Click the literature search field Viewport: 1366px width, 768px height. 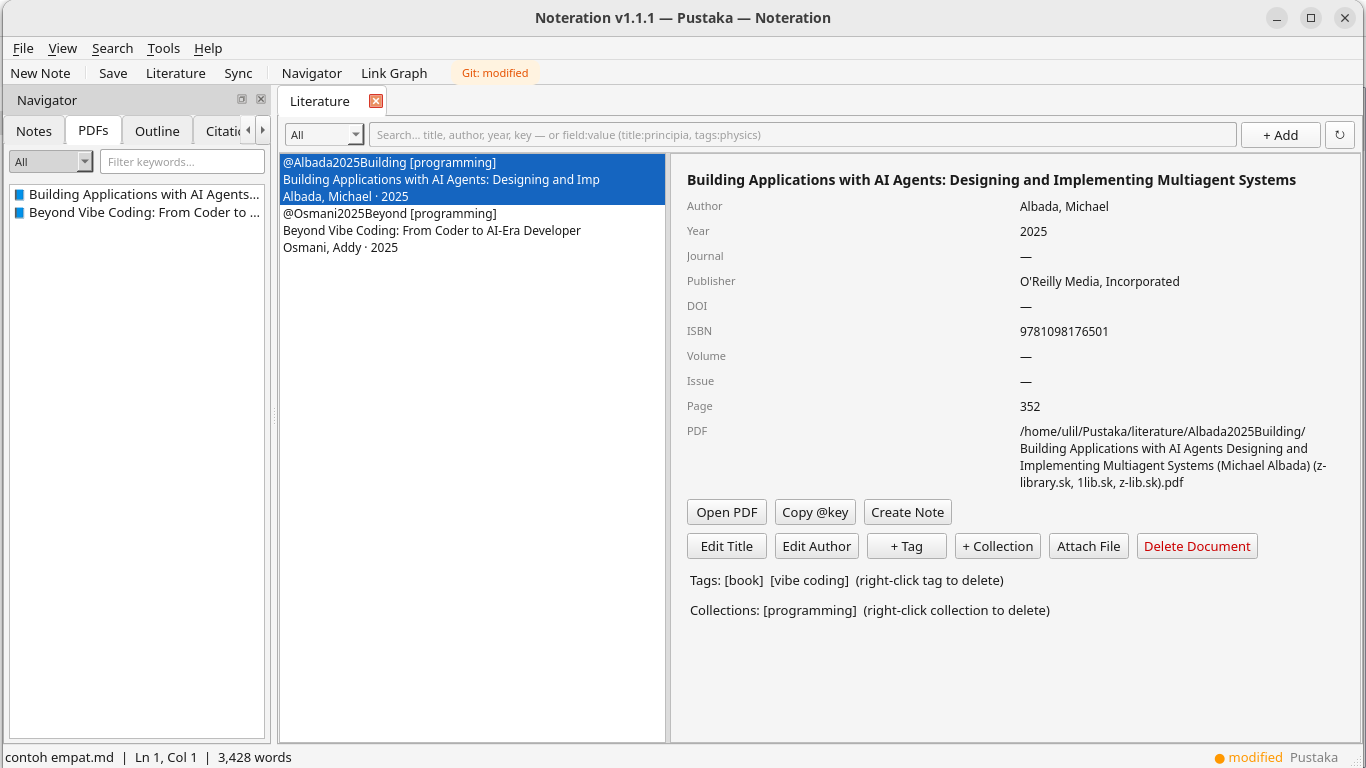[803, 135]
